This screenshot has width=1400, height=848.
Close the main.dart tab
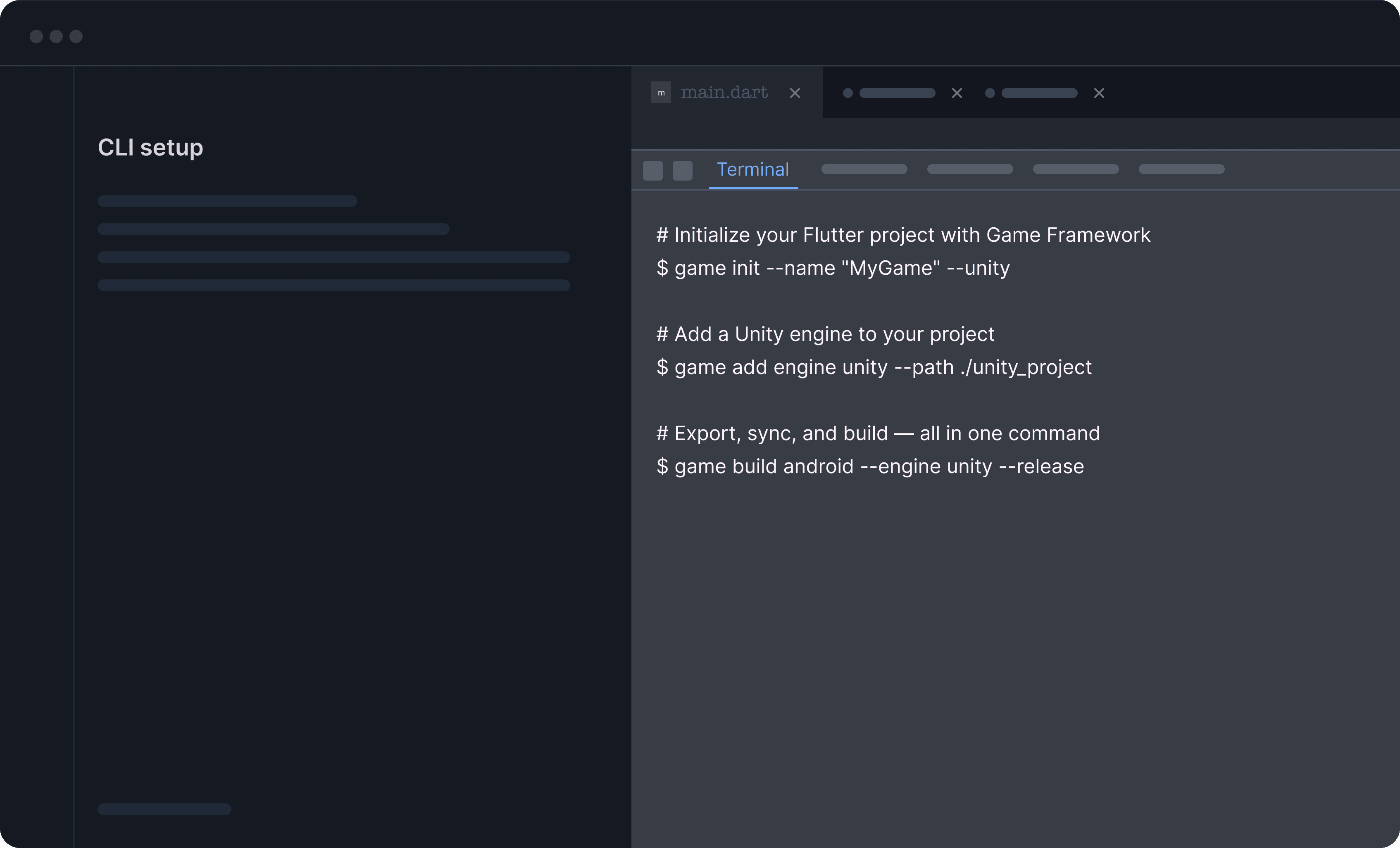[795, 93]
